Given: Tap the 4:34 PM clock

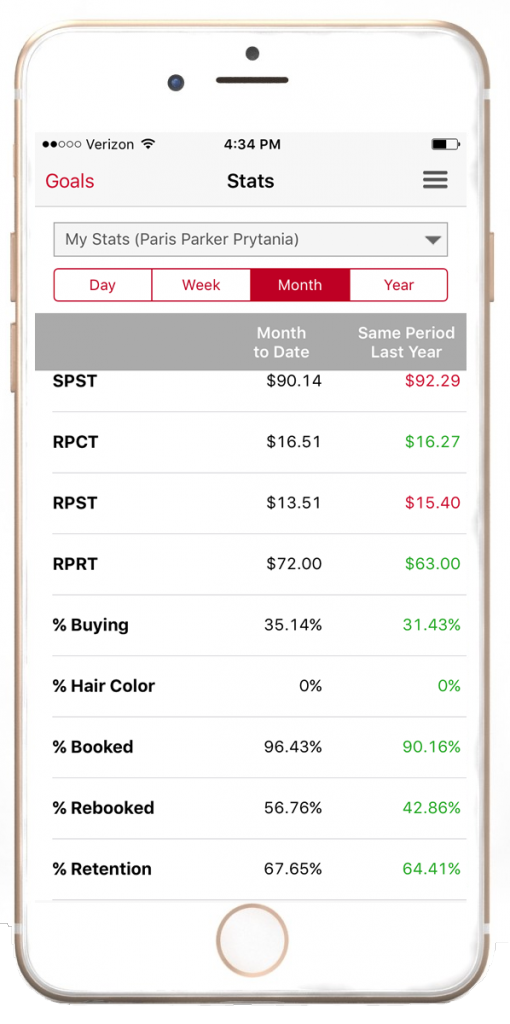Looking at the screenshot, I should (252, 144).
